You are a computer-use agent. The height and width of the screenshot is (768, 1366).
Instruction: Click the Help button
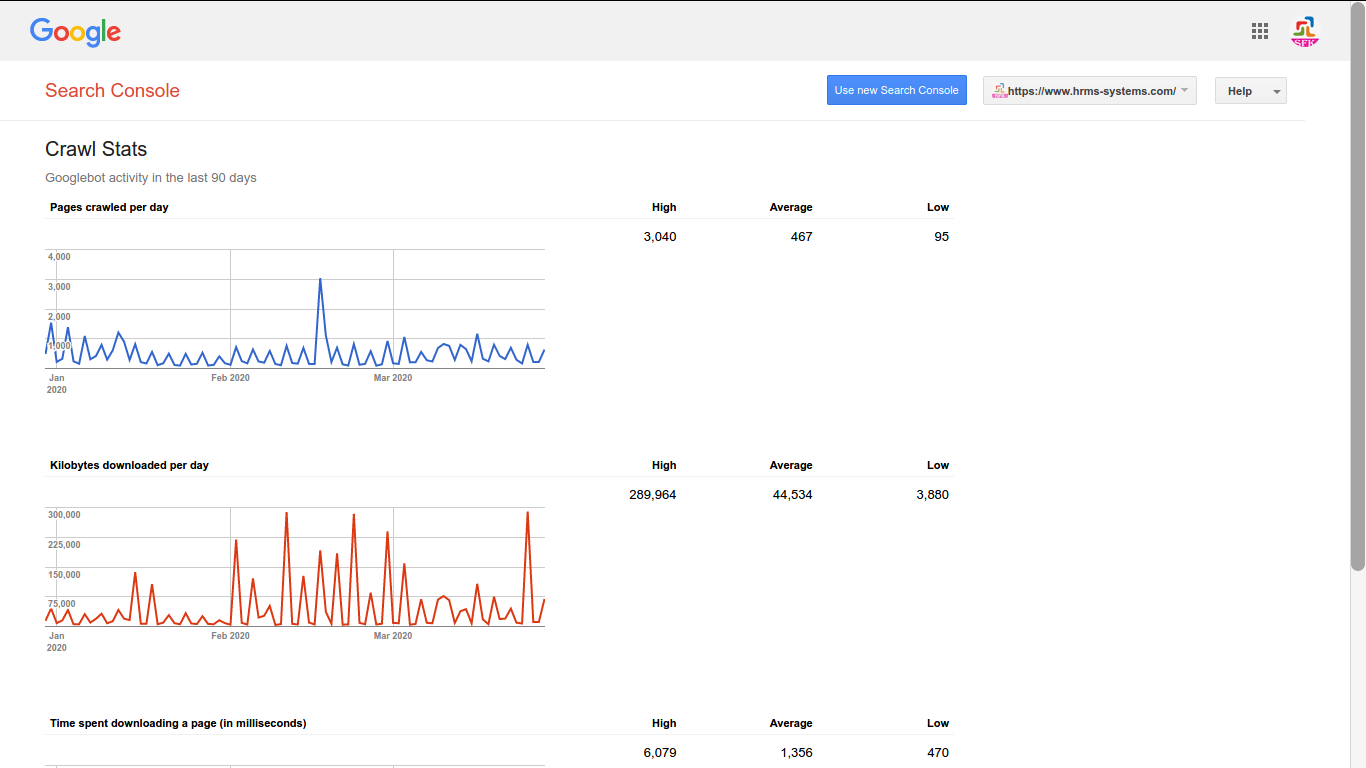(x=1240, y=91)
